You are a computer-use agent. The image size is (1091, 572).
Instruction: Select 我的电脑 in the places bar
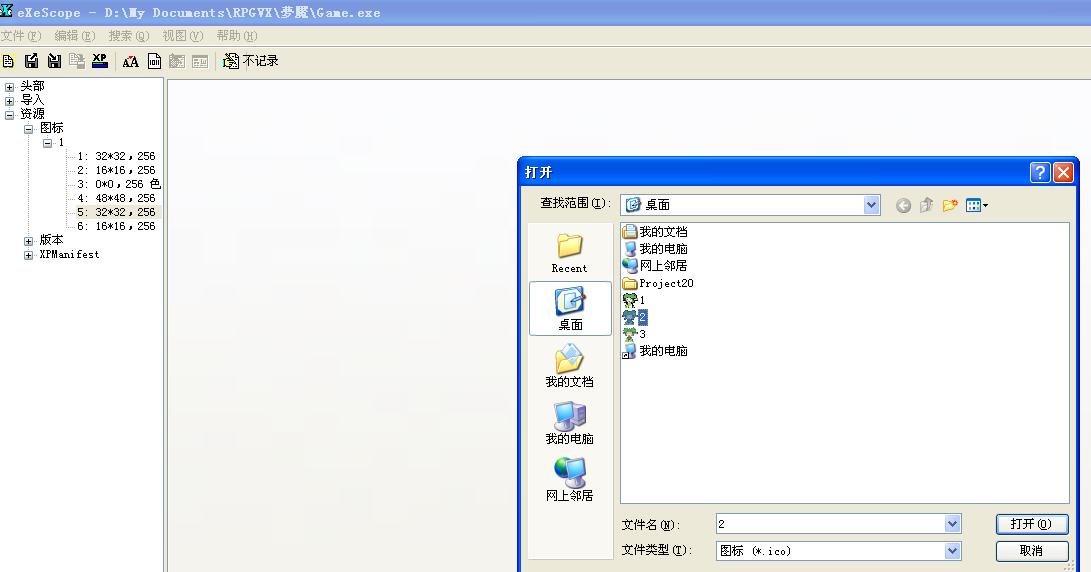(x=569, y=423)
